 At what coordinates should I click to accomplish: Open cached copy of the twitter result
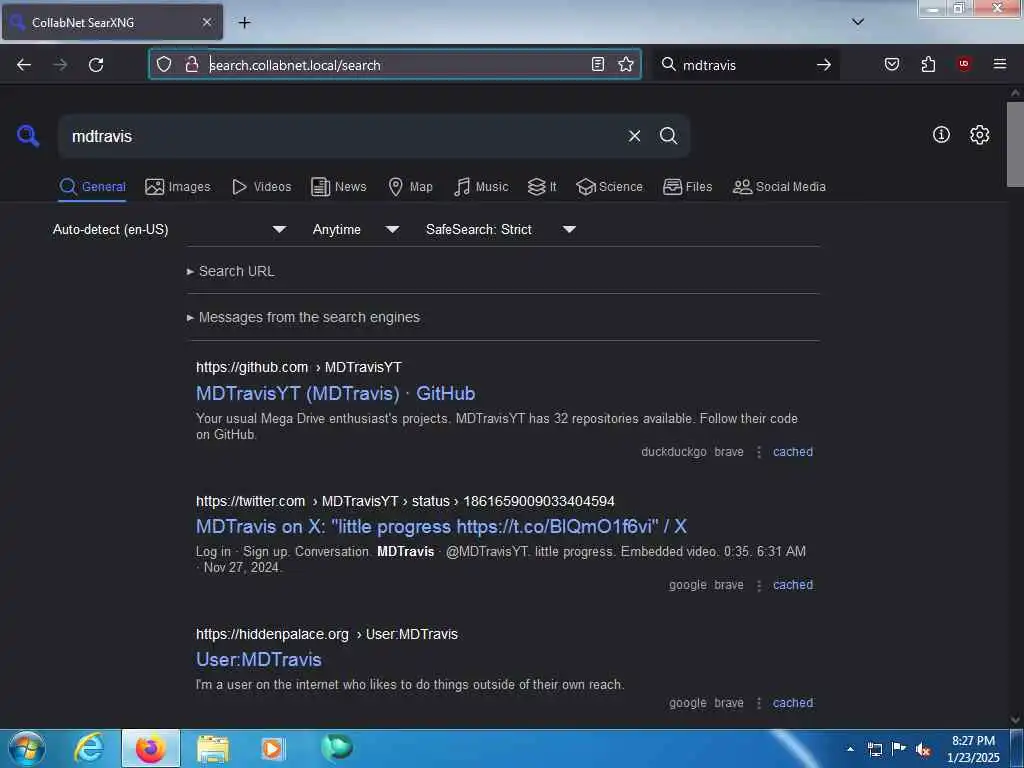click(793, 585)
